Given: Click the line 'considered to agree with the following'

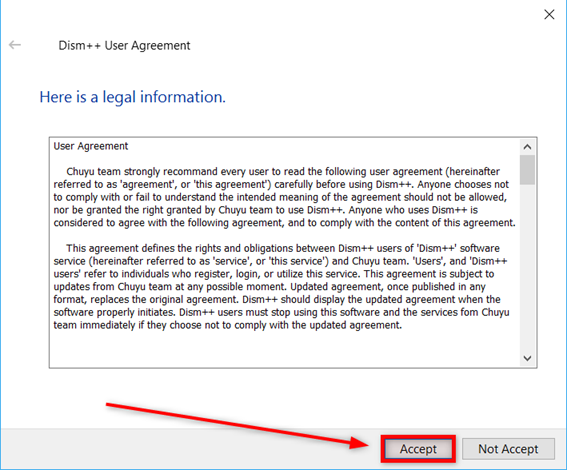Looking at the screenshot, I should coord(284,223).
